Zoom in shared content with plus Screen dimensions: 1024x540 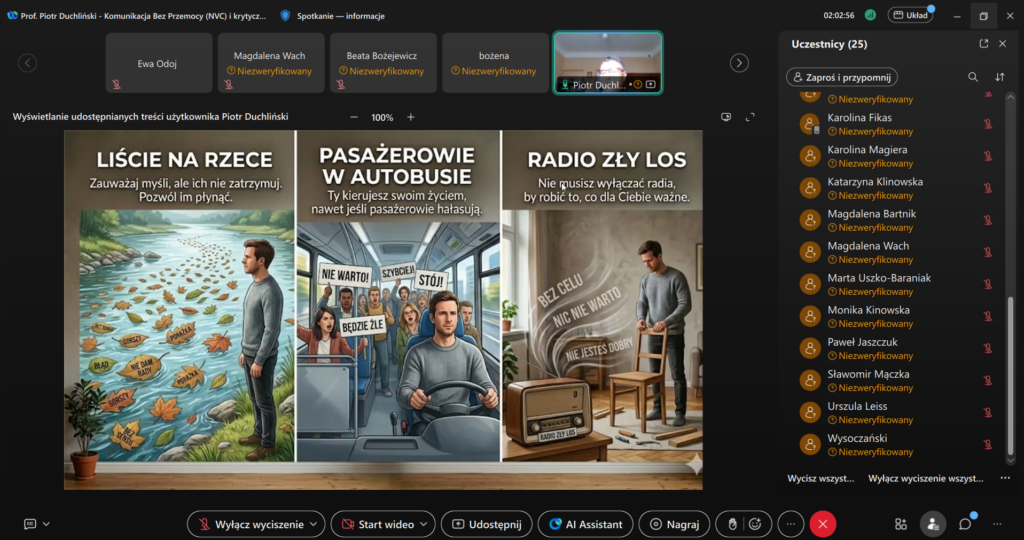pyautogui.click(x=411, y=117)
